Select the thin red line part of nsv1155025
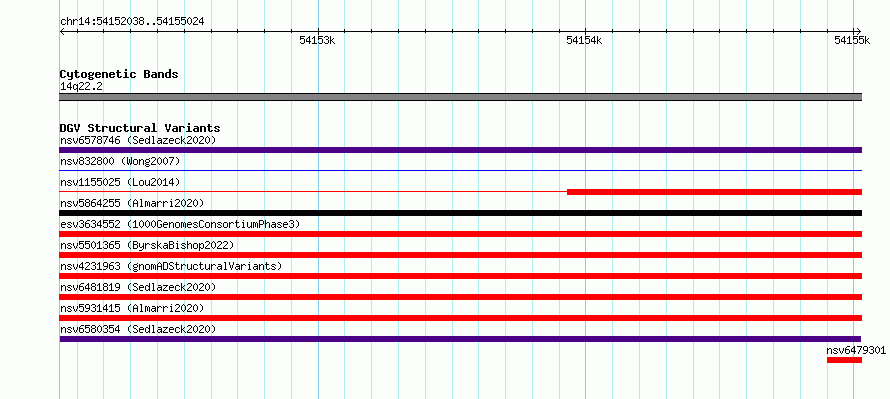The width and height of the screenshot is (890, 399). click(x=313, y=192)
